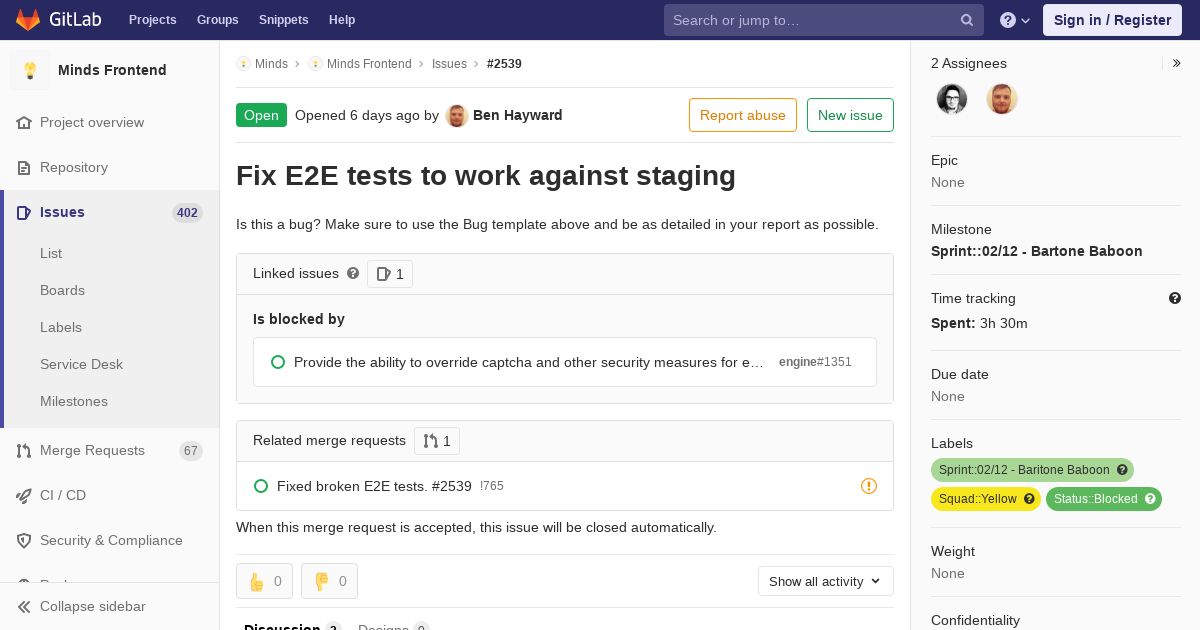Screen dimensions: 1200x630
Task: Click the Status::Blocked label
Action: pos(1104,499)
